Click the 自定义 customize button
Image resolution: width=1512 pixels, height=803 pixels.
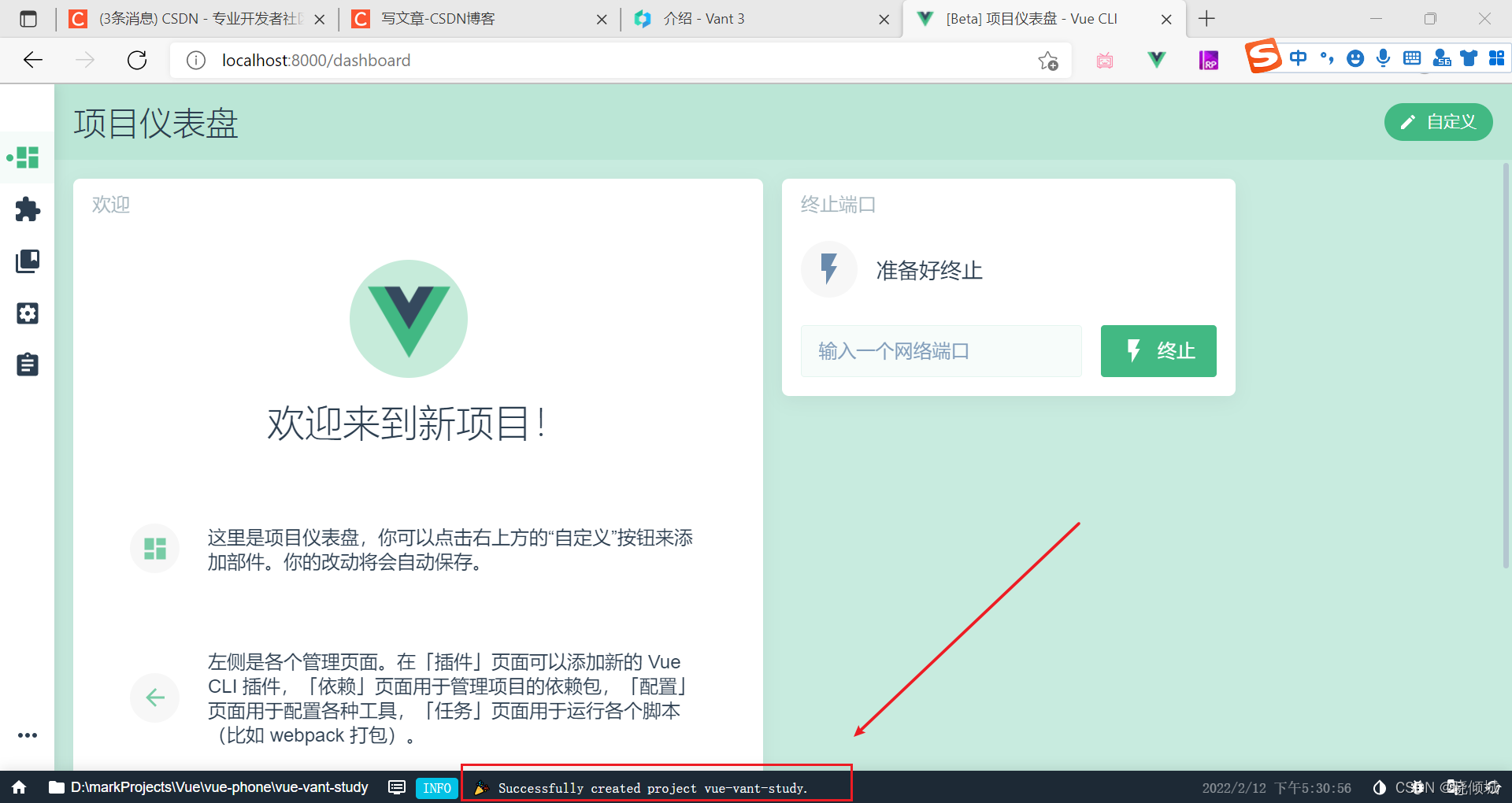pyautogui.click(x=1438, y=122)
